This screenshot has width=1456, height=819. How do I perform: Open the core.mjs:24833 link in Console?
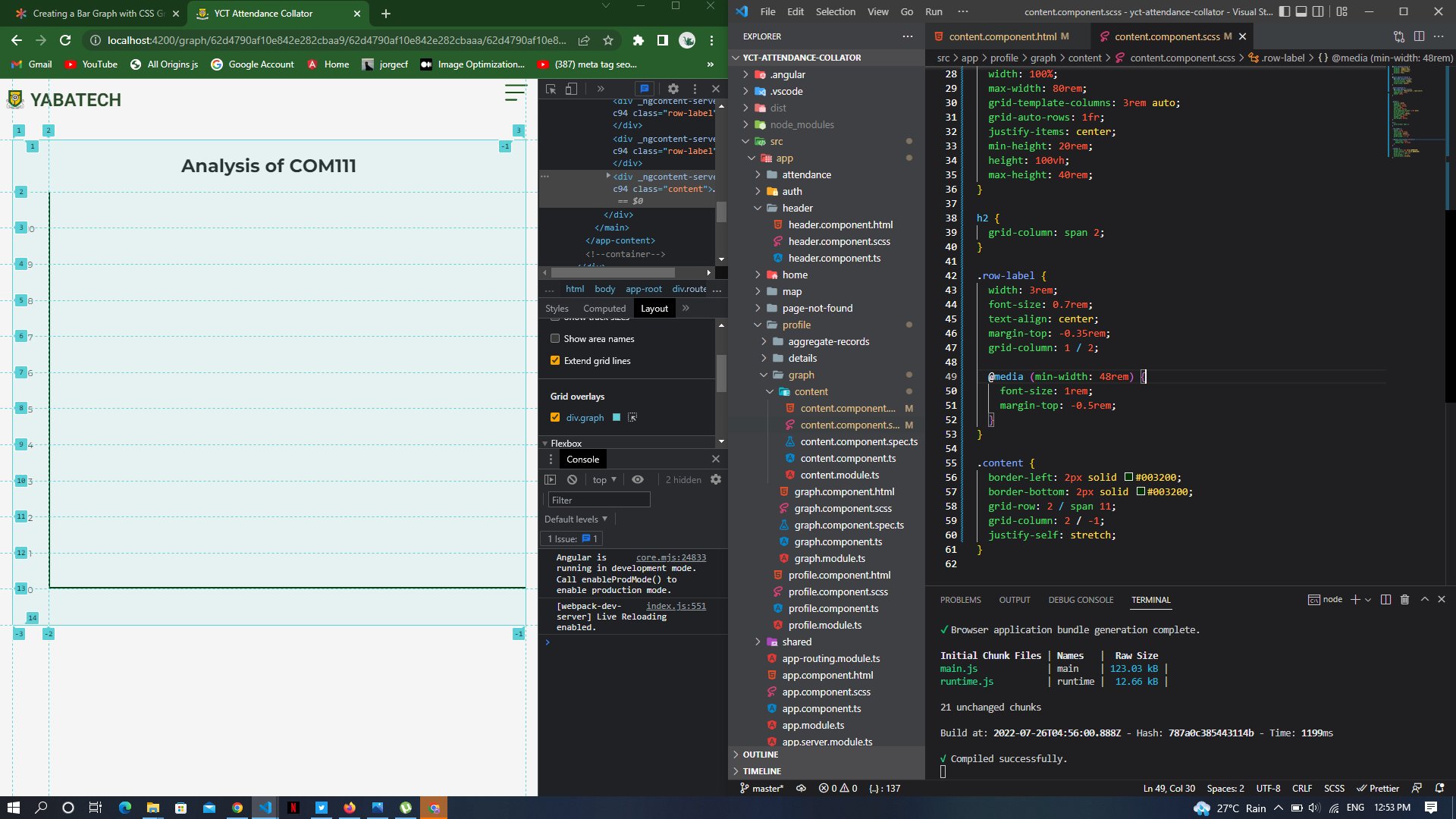pyautogui.click(x=670, y=557)
